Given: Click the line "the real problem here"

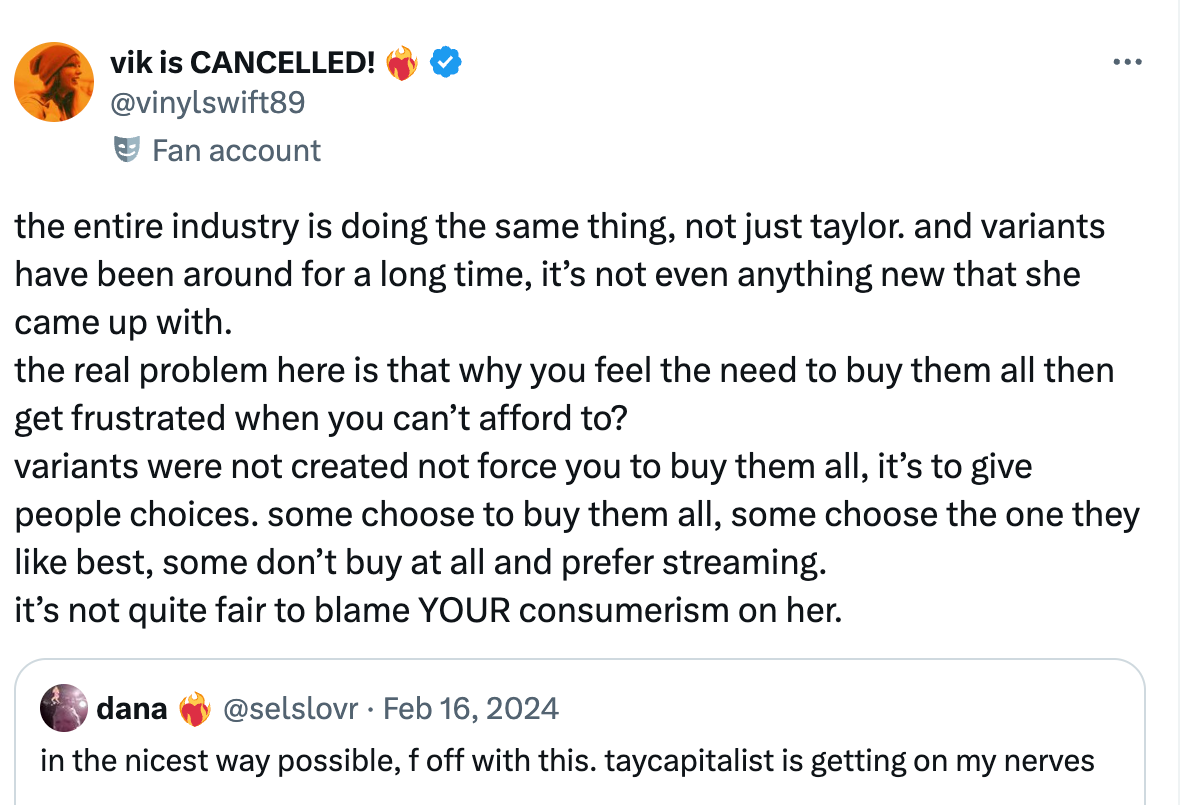Looking at the screenshot, I should click(x=563, y=370).
